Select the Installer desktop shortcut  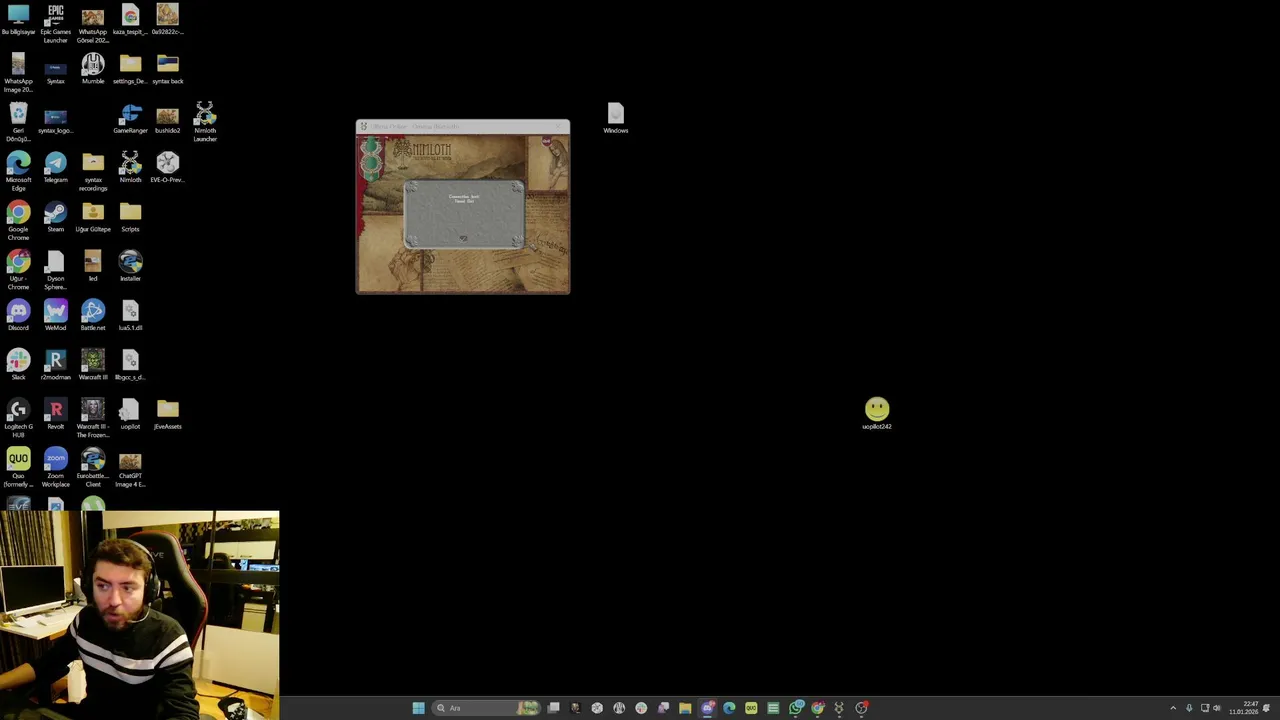click(130, 266)
